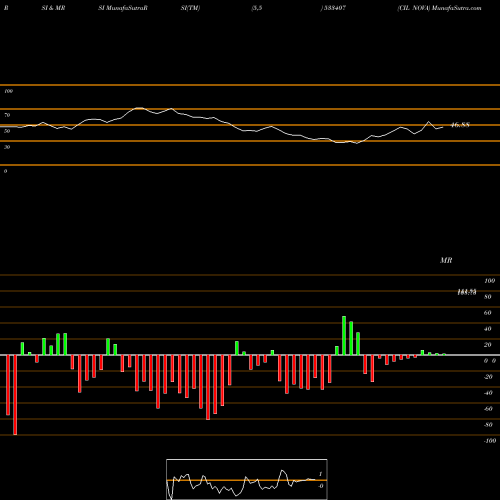This screenshot has height=500, width=500.
Task: Click the 533407 stock code text
Action: [333, 8]
